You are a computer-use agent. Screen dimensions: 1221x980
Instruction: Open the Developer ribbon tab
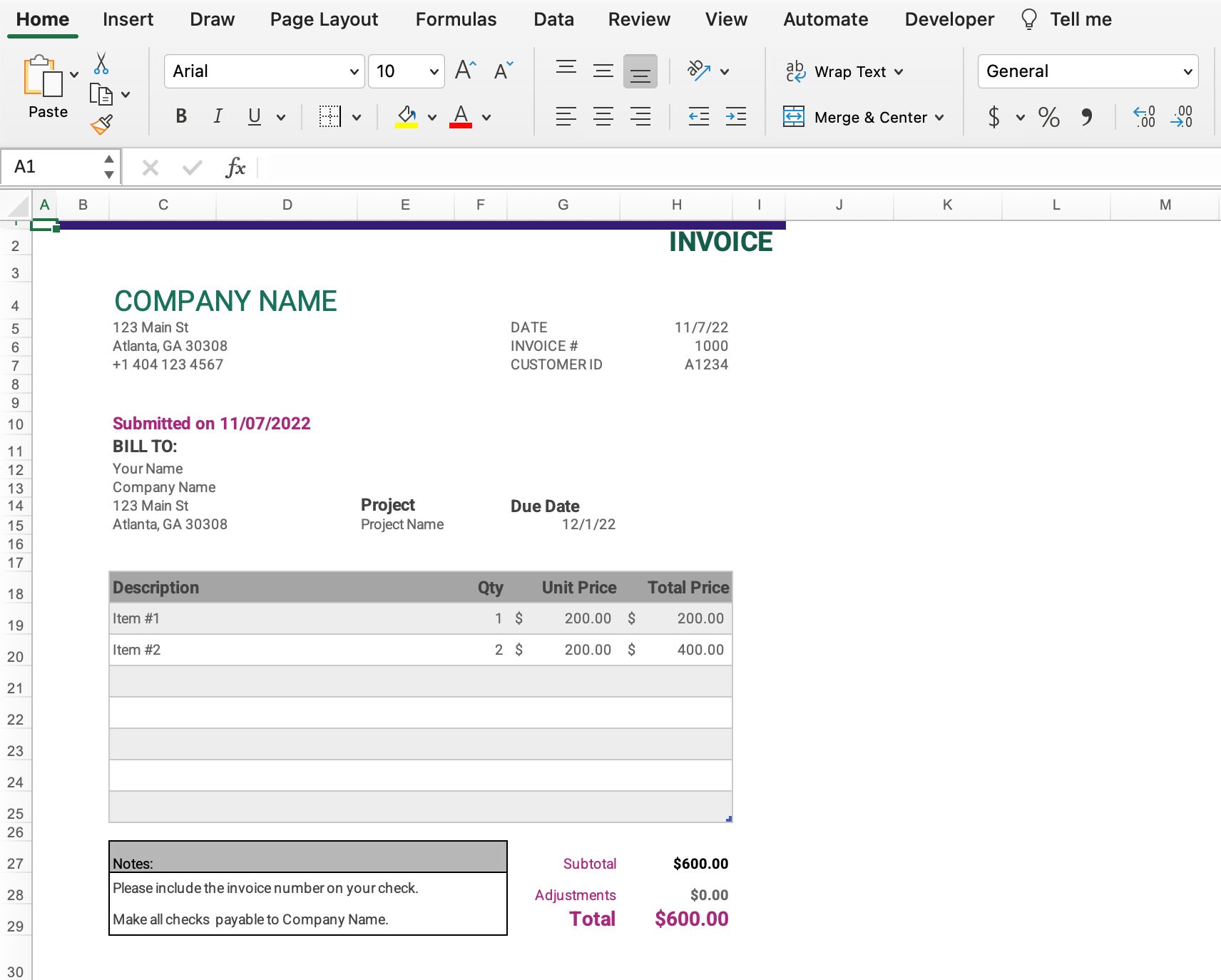pos(949,19)
